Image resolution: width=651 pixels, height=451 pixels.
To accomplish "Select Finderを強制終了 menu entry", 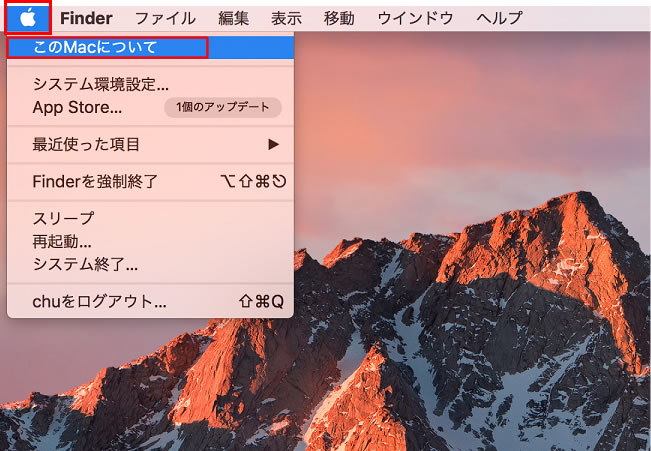I will (x=150, y=181).
